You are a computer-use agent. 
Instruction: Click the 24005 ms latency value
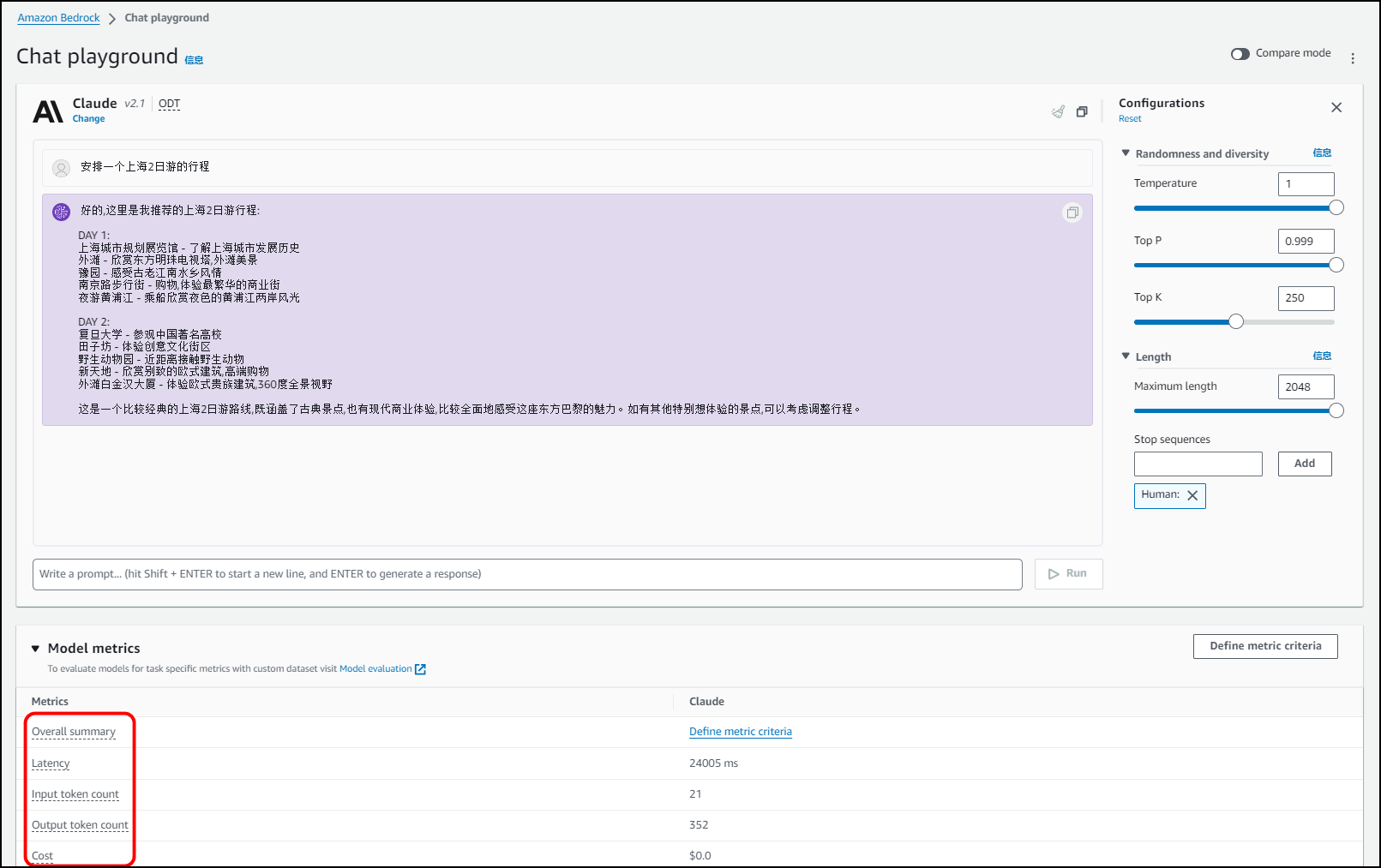pos(713,763)
